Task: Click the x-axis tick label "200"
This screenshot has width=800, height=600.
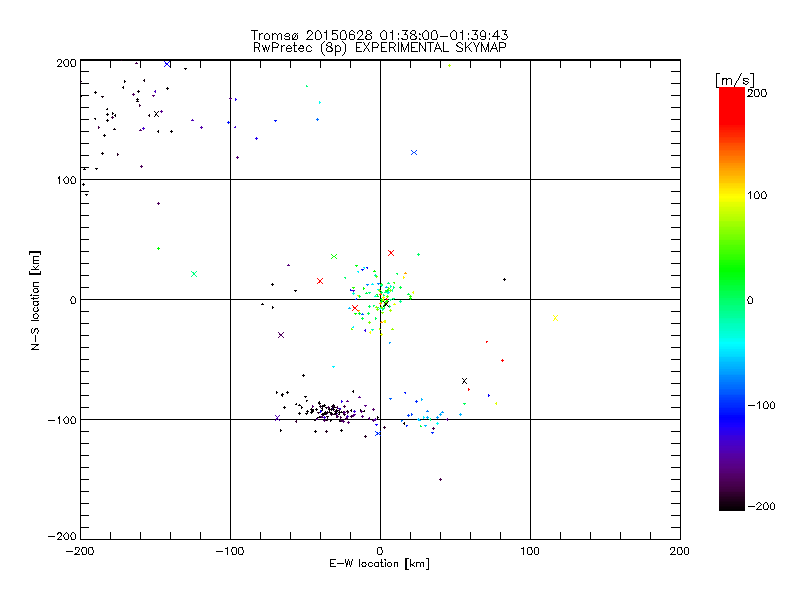Action: 680,552
